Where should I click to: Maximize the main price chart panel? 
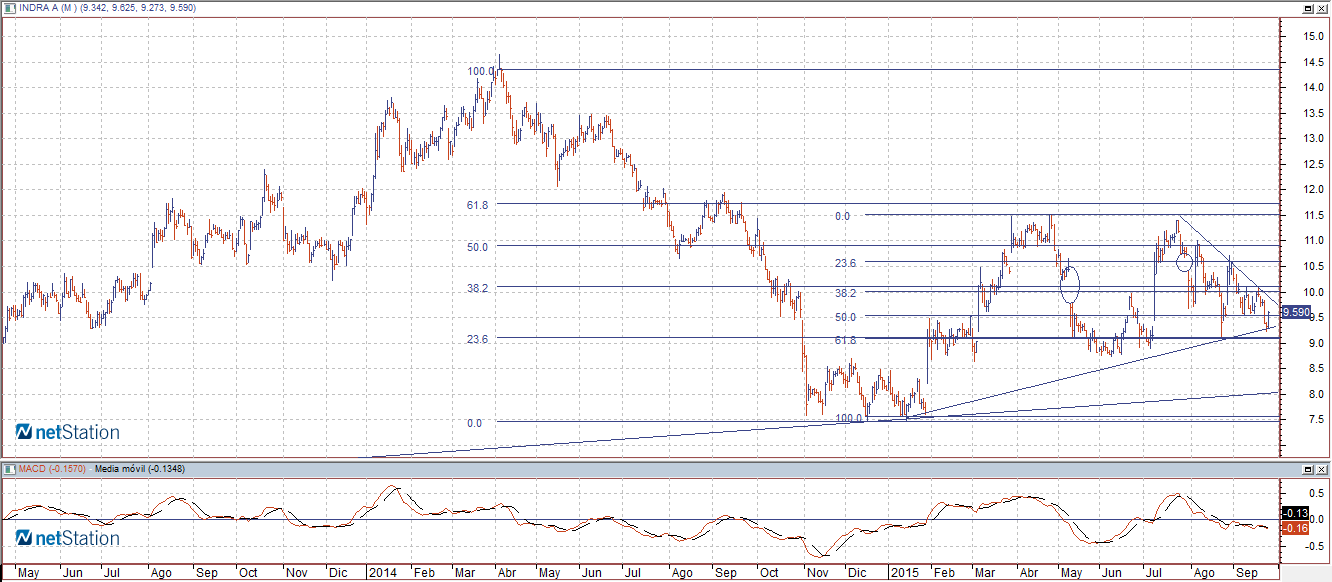[1308, 8]
